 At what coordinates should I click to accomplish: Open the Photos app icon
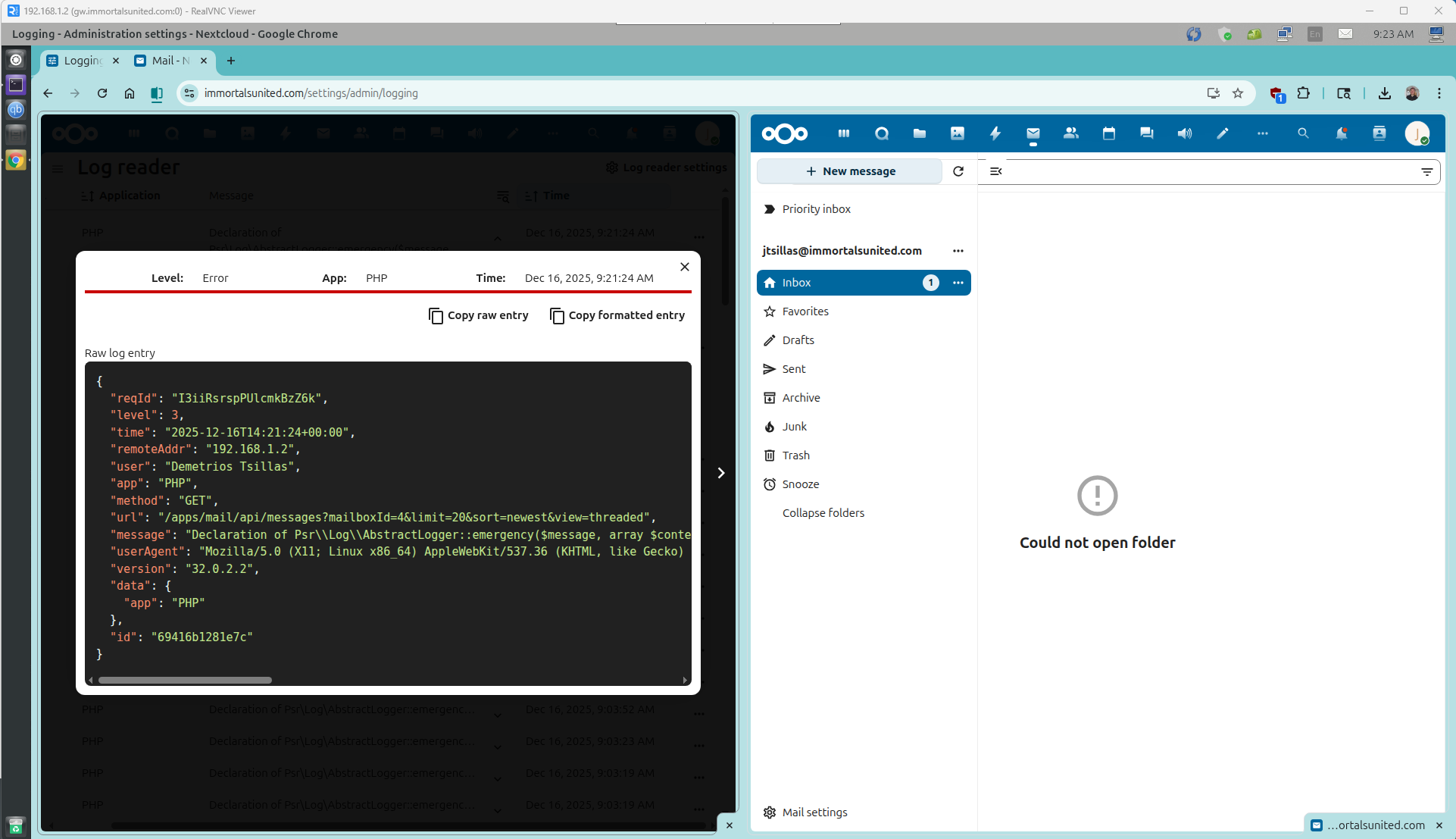pos(958,133)
